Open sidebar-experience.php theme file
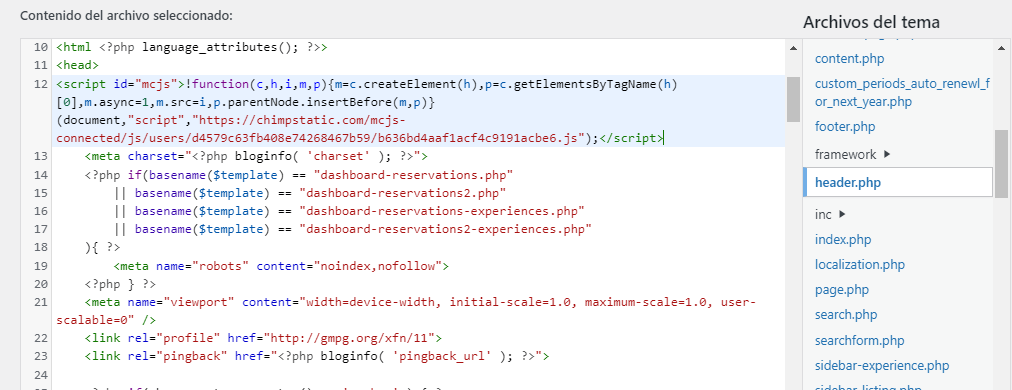The width and height of the screenshot is (1012, 390). (882, 366)
